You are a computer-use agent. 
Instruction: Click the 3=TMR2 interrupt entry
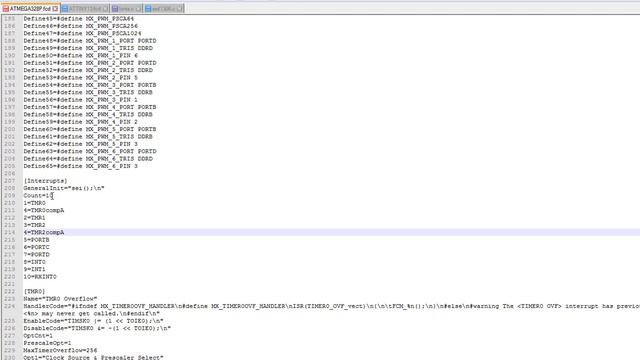click(x=34, y=225)
